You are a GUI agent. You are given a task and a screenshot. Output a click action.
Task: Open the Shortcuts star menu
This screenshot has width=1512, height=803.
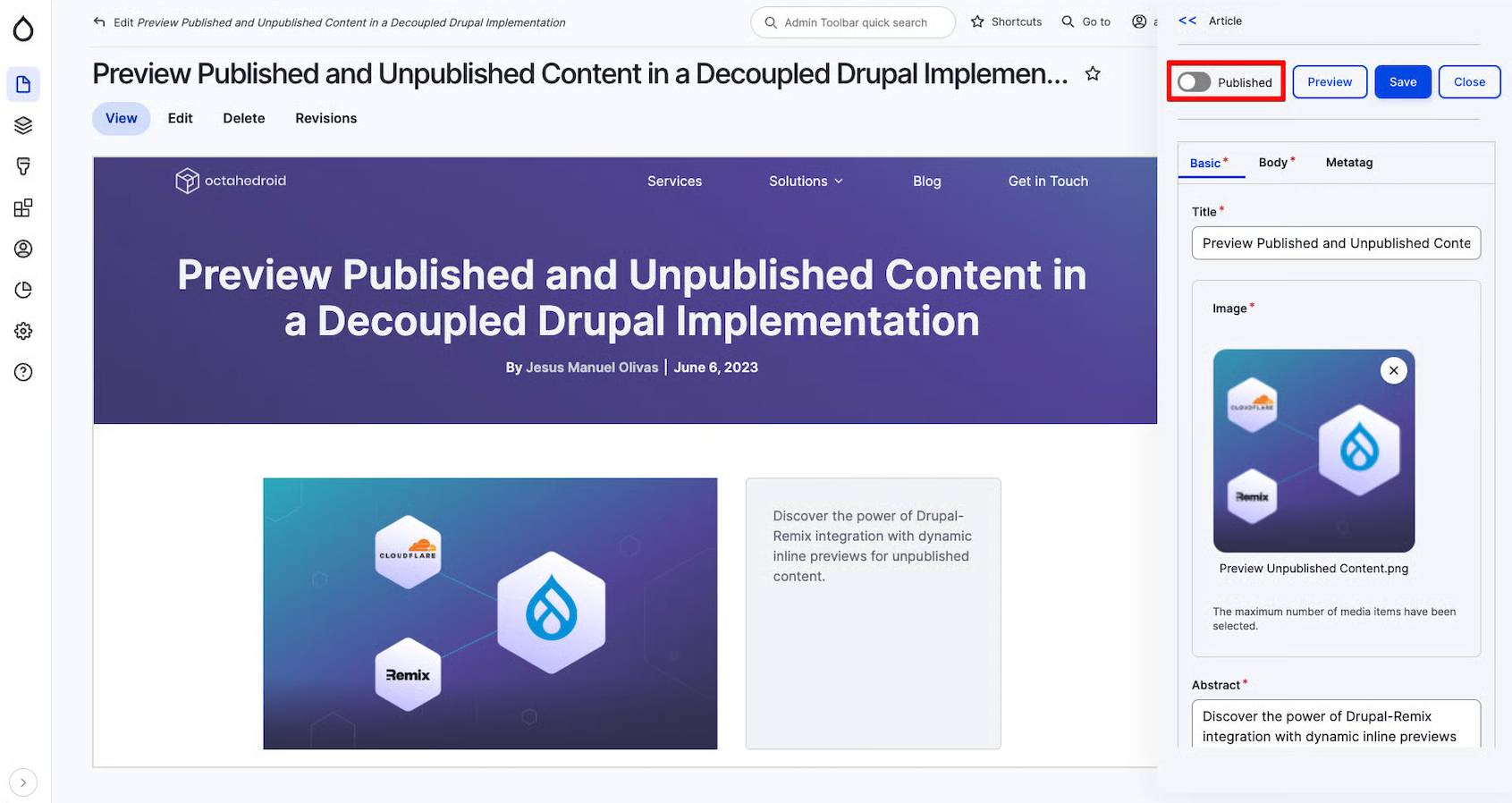pos(1007,21)
